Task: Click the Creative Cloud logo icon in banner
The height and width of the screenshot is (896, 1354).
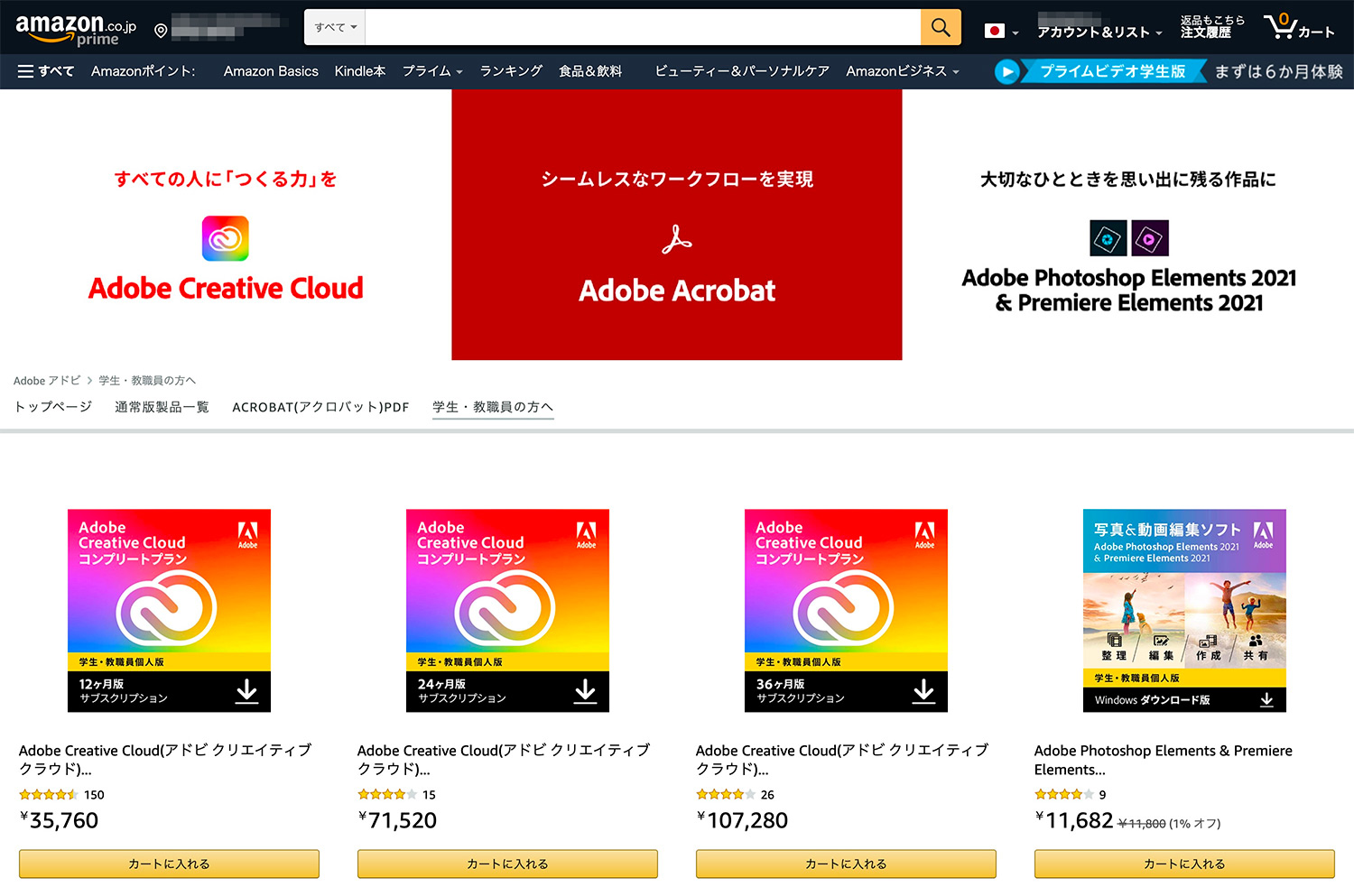Action: coord(225,238)
